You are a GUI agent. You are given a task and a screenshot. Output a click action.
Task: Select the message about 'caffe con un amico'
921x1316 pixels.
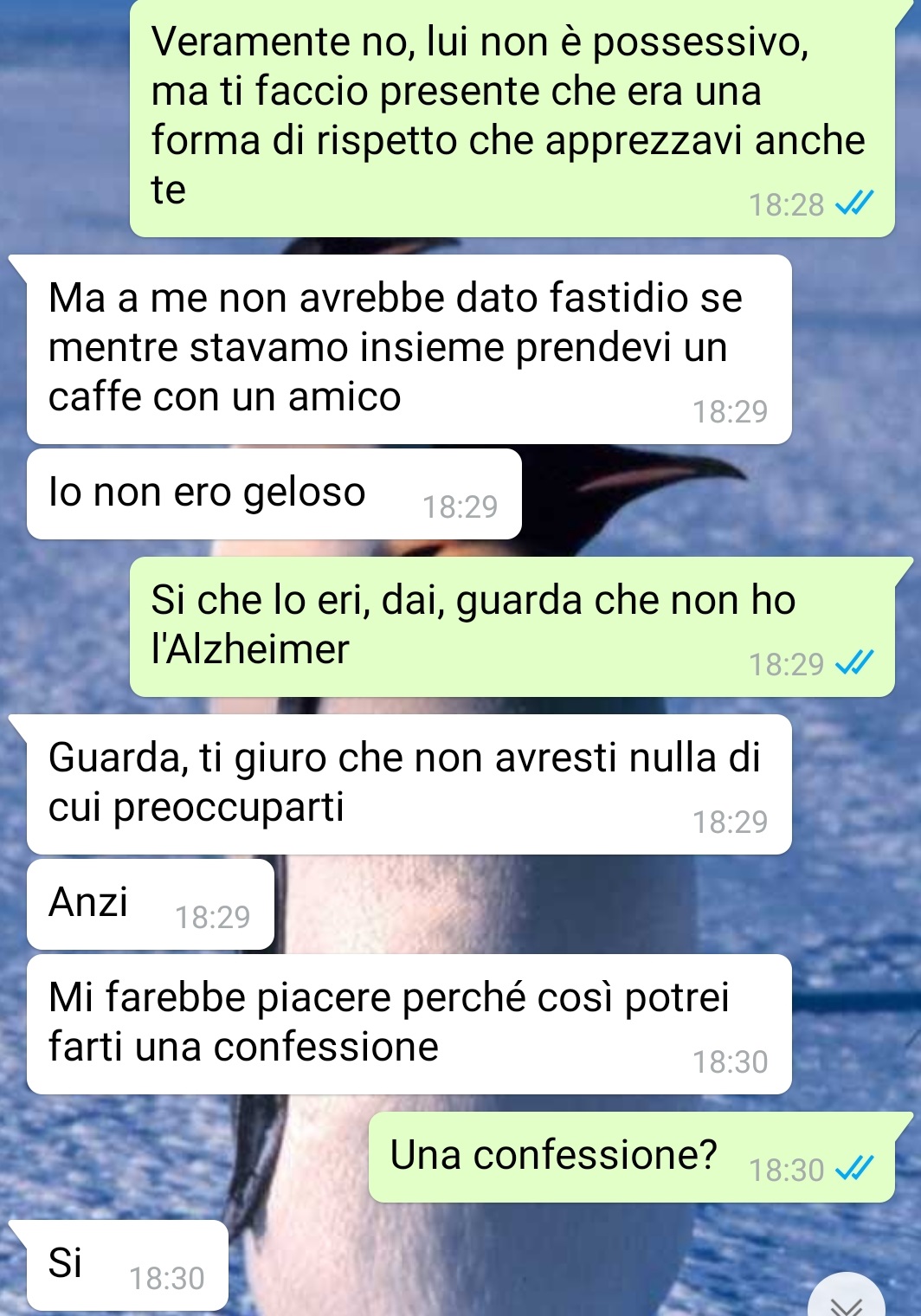409,350
